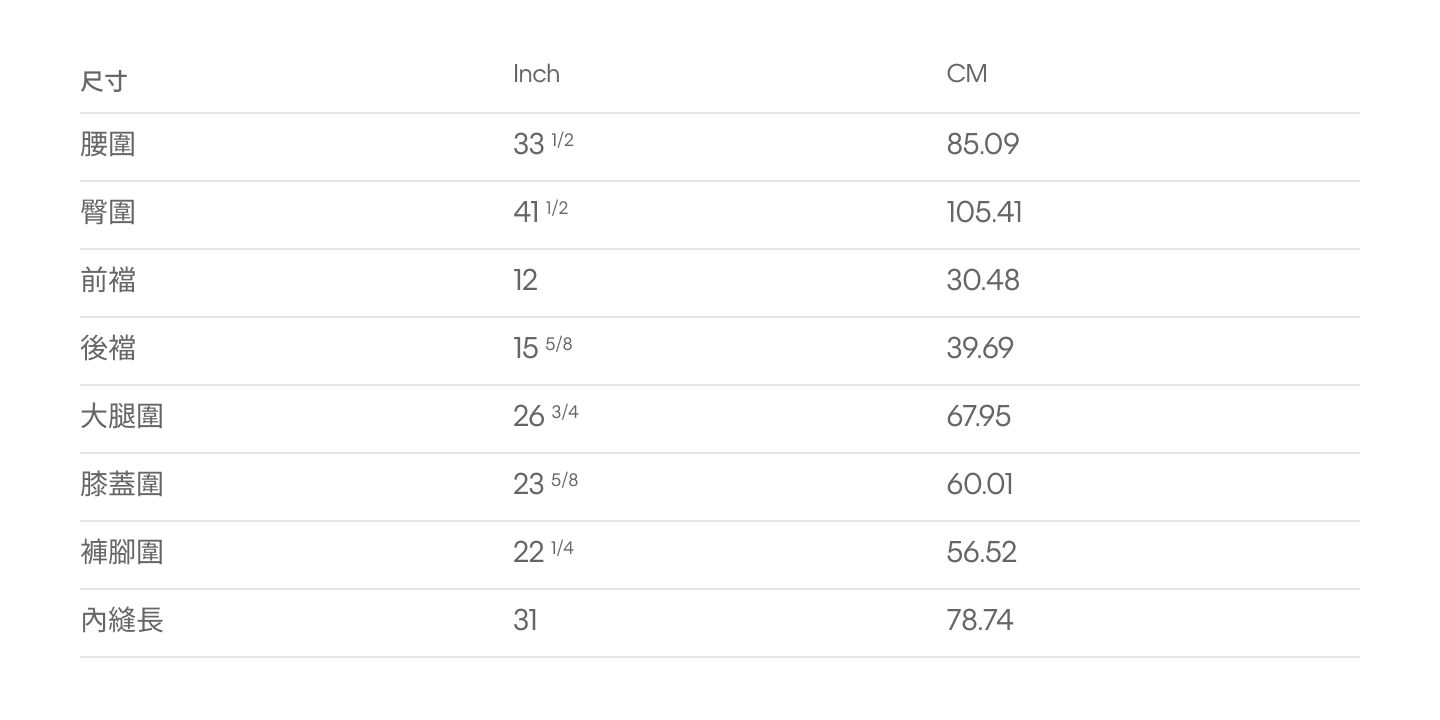Select the 膝蓋圍 row label
This screenshot has width=1440, height=720.
click(x=122, y=484)
